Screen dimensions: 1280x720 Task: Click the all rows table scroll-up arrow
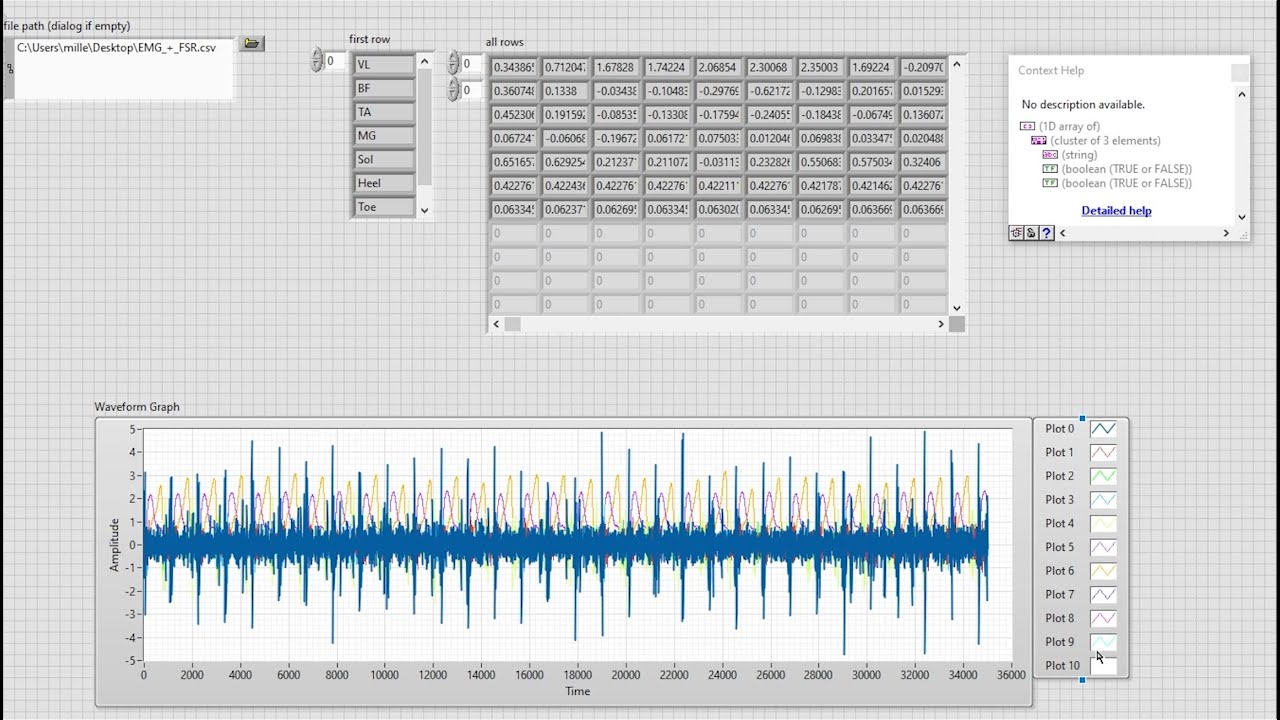pos(956,65)
